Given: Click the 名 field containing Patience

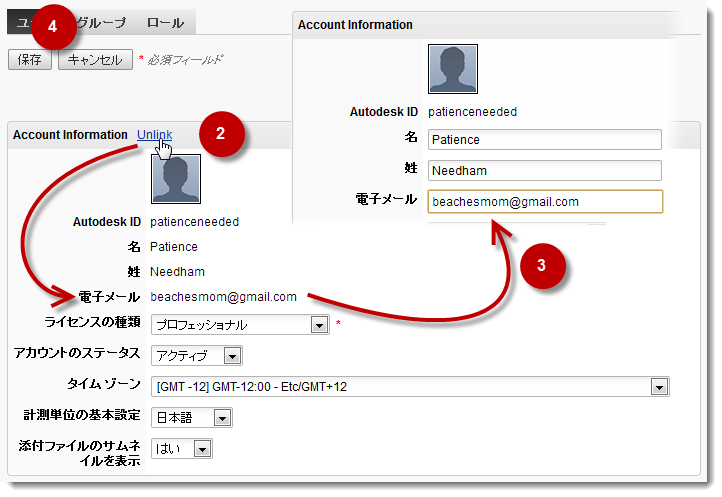Looking at the screenshot, I should 545,140.
